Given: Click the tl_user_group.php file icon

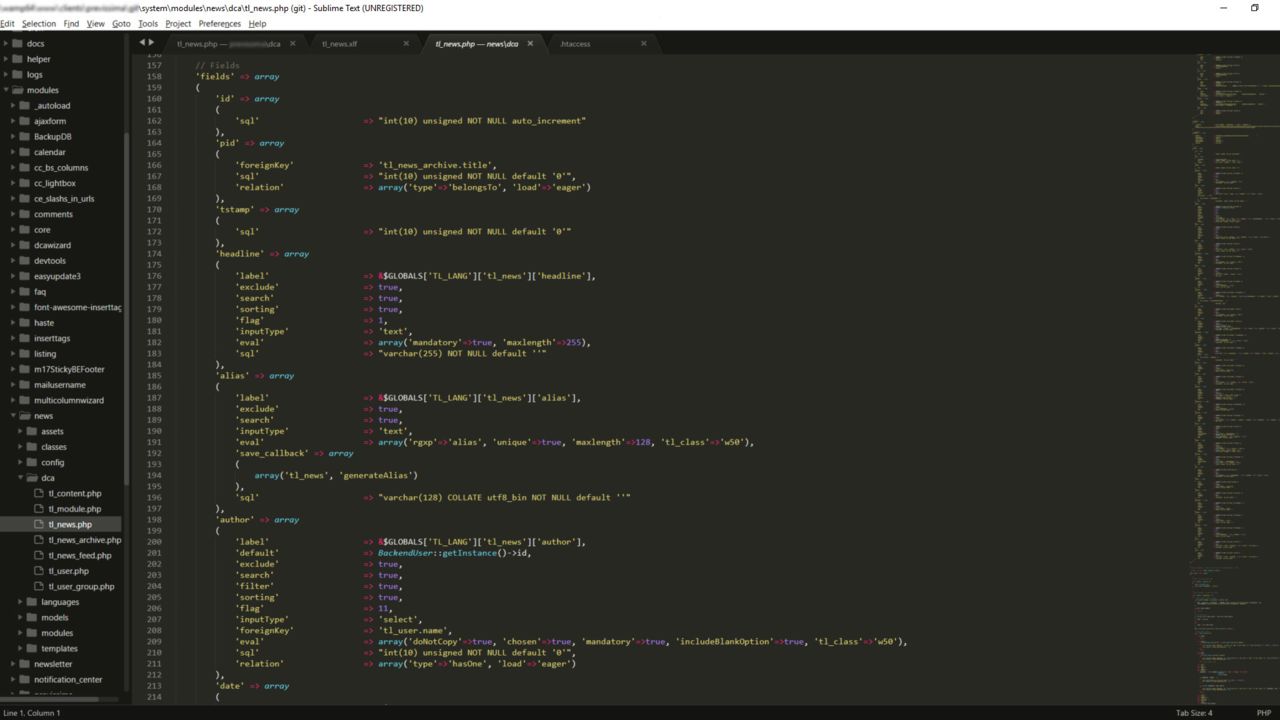Looking at the screenshot, I should pos(39,586).
